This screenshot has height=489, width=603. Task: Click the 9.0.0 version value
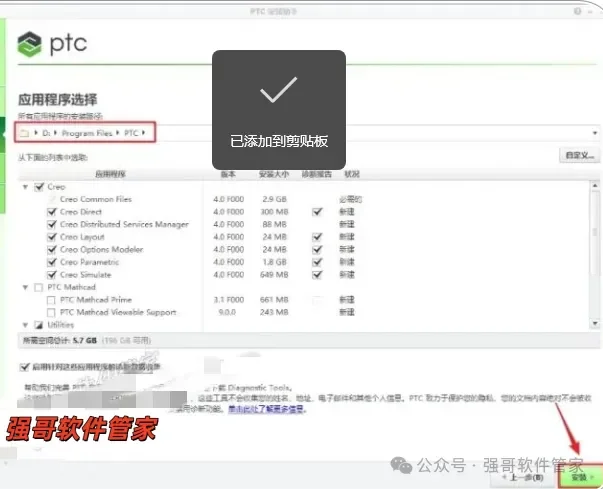coord(227,312)
